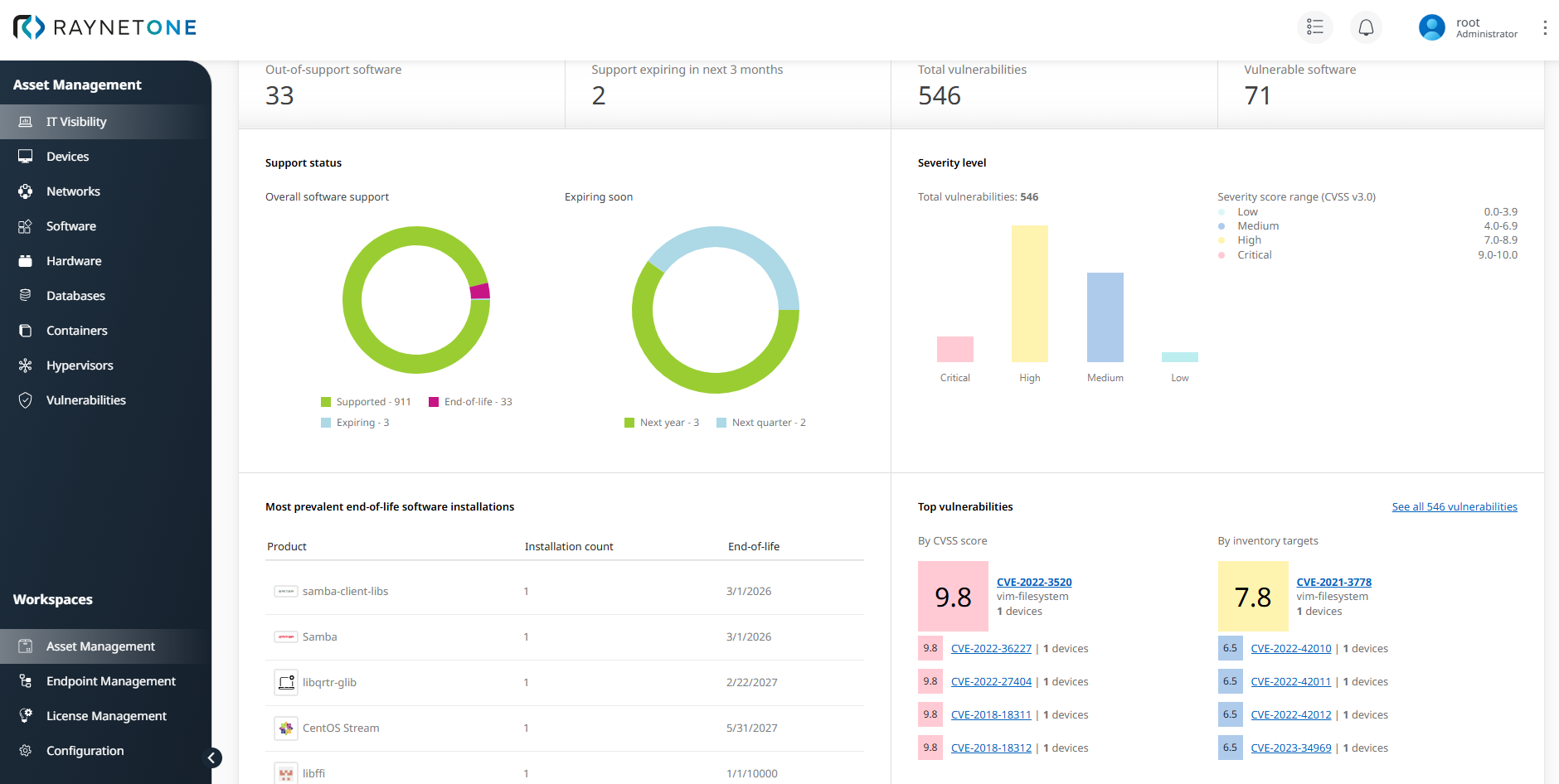Select the Vulnerabilities shield icon
Viewport: 1559px width, 784px height.
pos(26,399)
